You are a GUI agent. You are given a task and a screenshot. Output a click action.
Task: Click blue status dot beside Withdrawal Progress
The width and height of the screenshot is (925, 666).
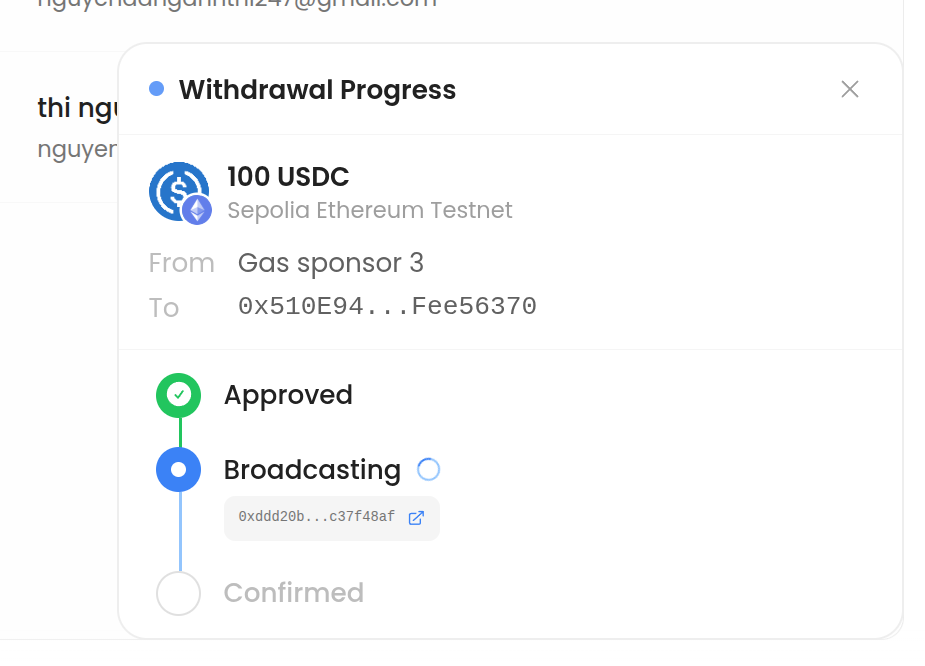(x=156, y=89)
